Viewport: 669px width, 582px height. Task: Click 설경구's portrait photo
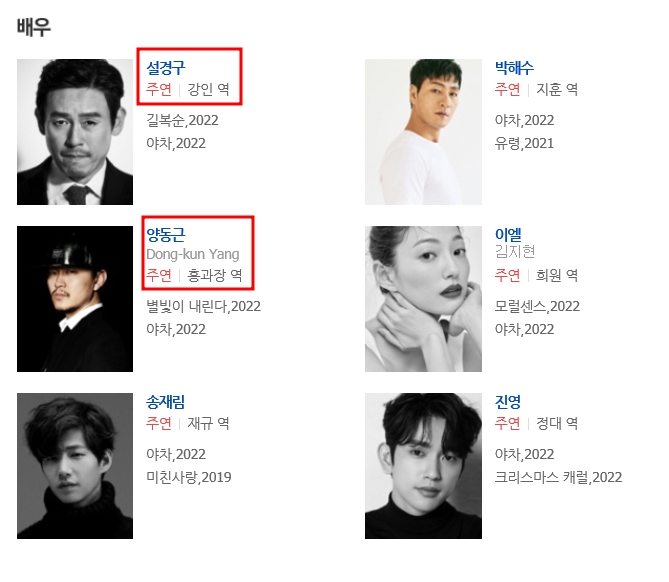point(75,132)
